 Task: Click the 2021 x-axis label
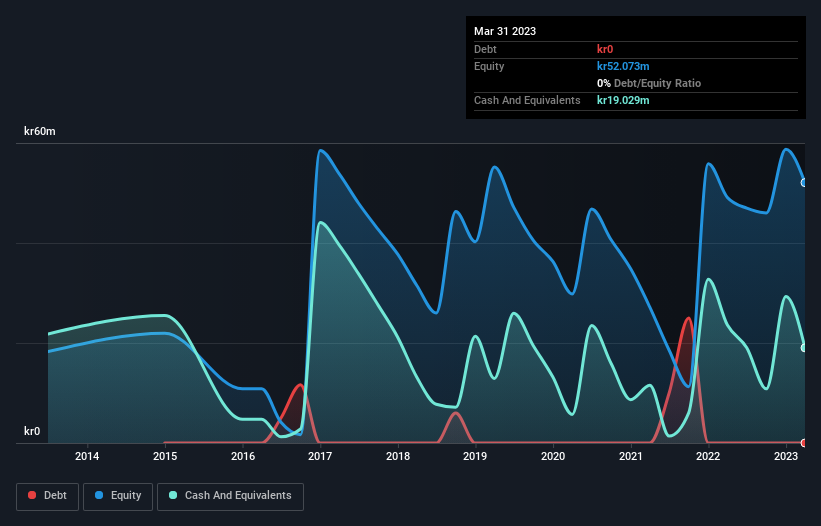click(x=630, y=456)
